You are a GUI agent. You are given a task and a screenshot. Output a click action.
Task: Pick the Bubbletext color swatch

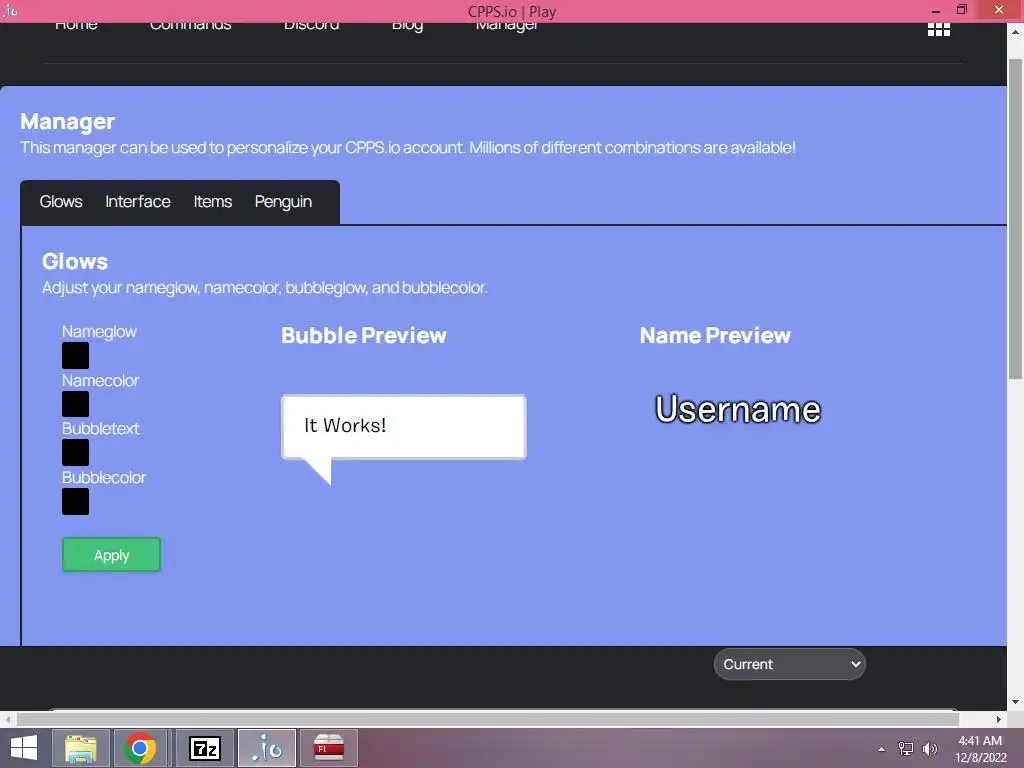pos(75,453)
